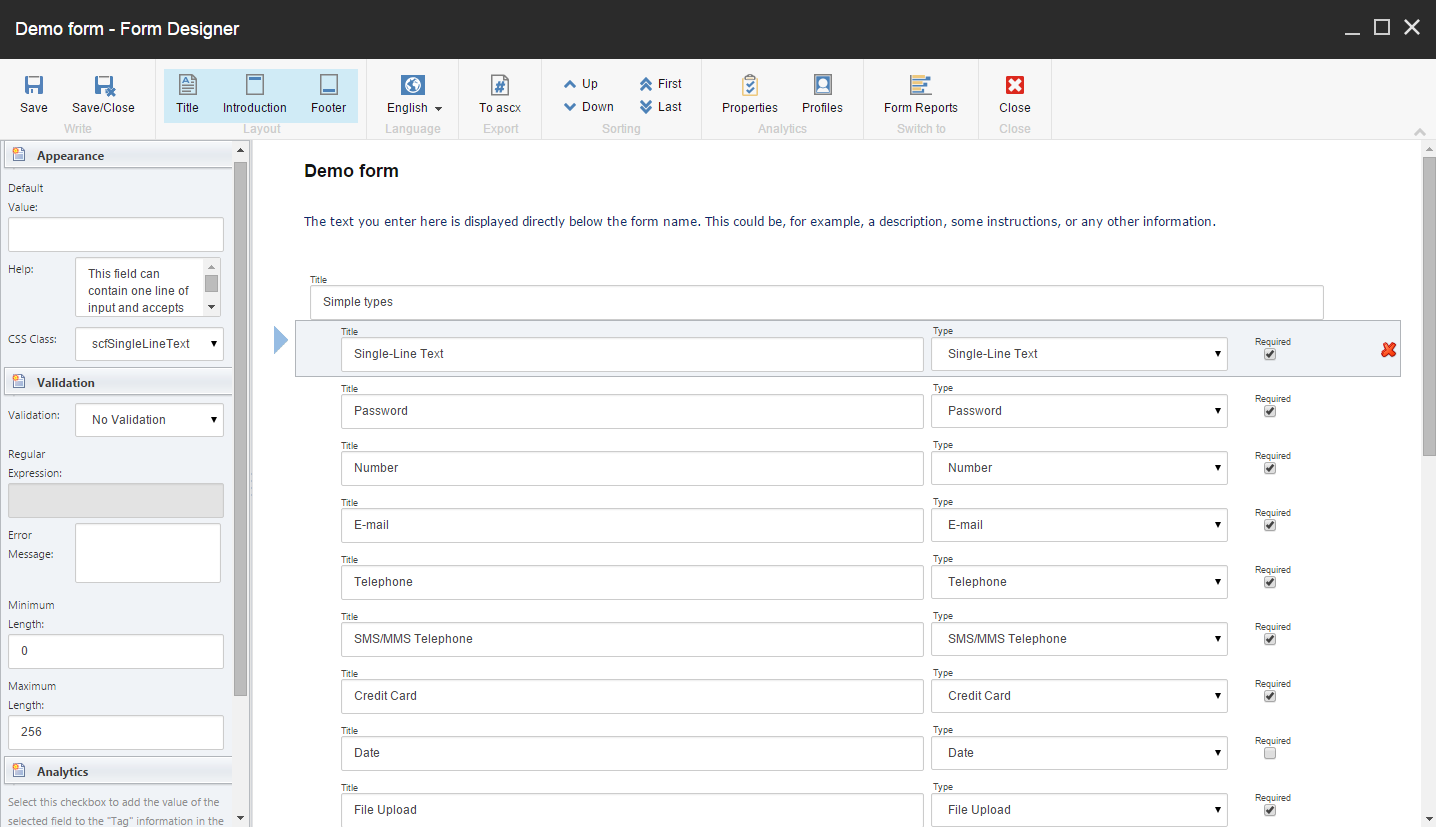Move field Up in sorting

pyautogui.click(x=580, y=84)
